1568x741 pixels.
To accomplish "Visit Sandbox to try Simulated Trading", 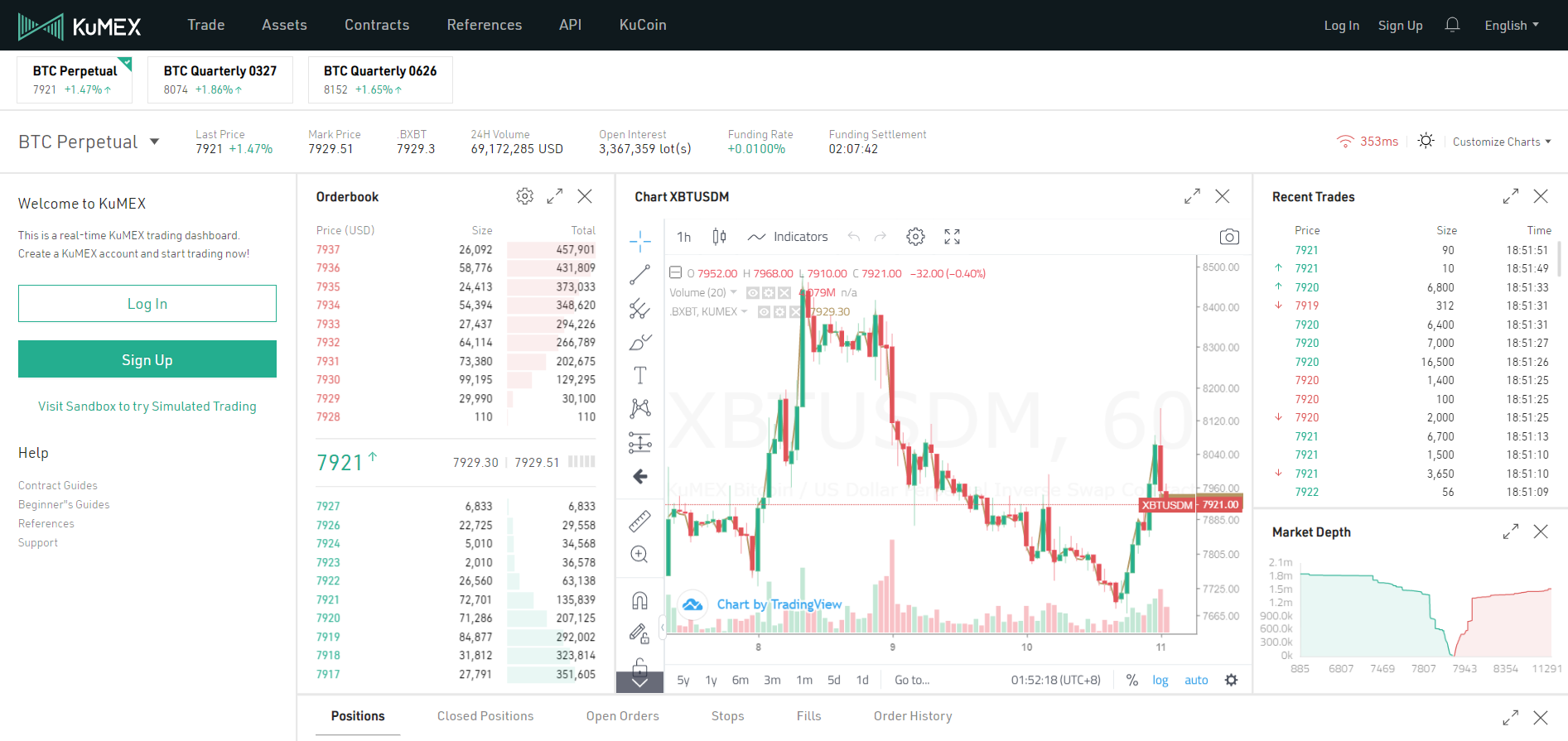I will [x=147, y=407].
